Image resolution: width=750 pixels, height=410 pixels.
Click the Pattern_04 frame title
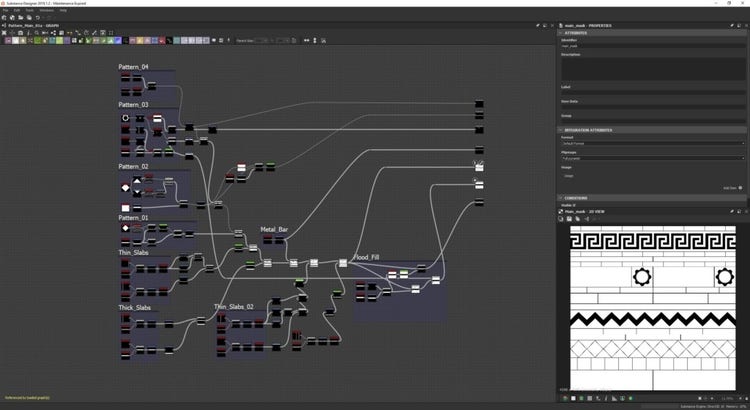coord(133,67)
